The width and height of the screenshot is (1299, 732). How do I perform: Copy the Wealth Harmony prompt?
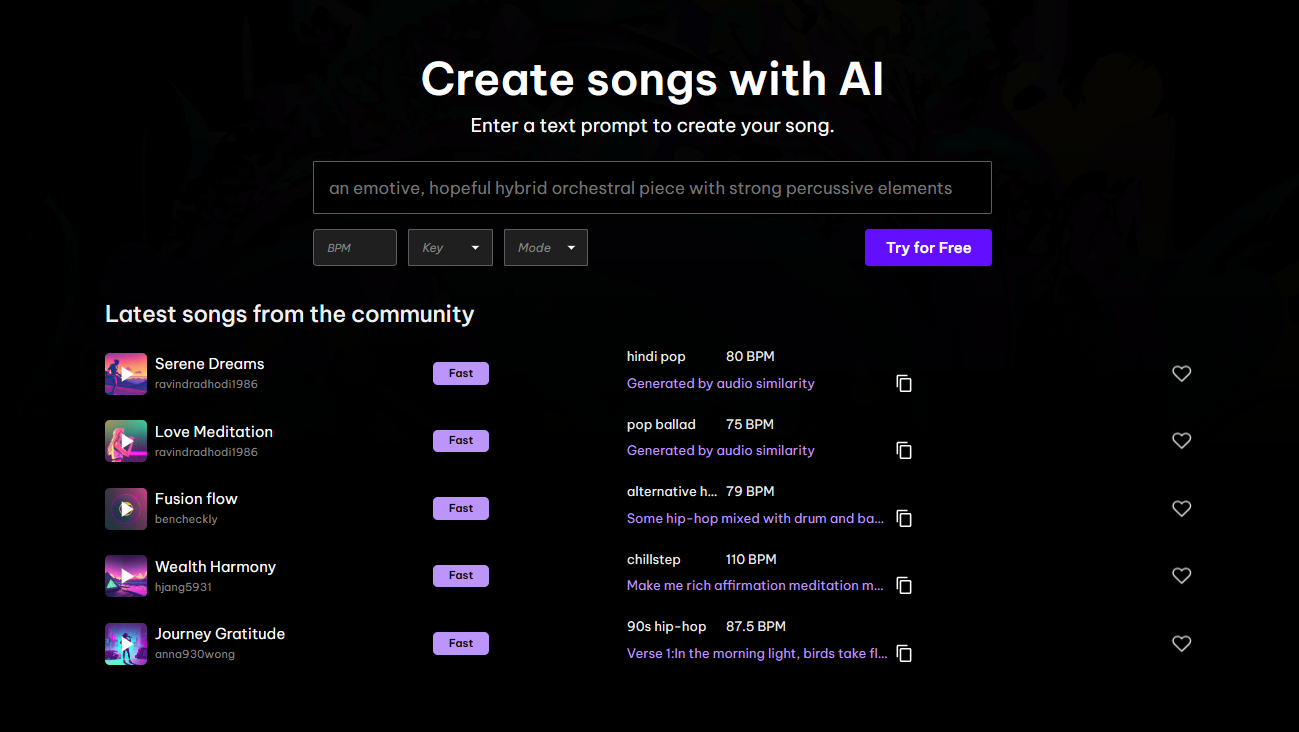pos(904,586)
